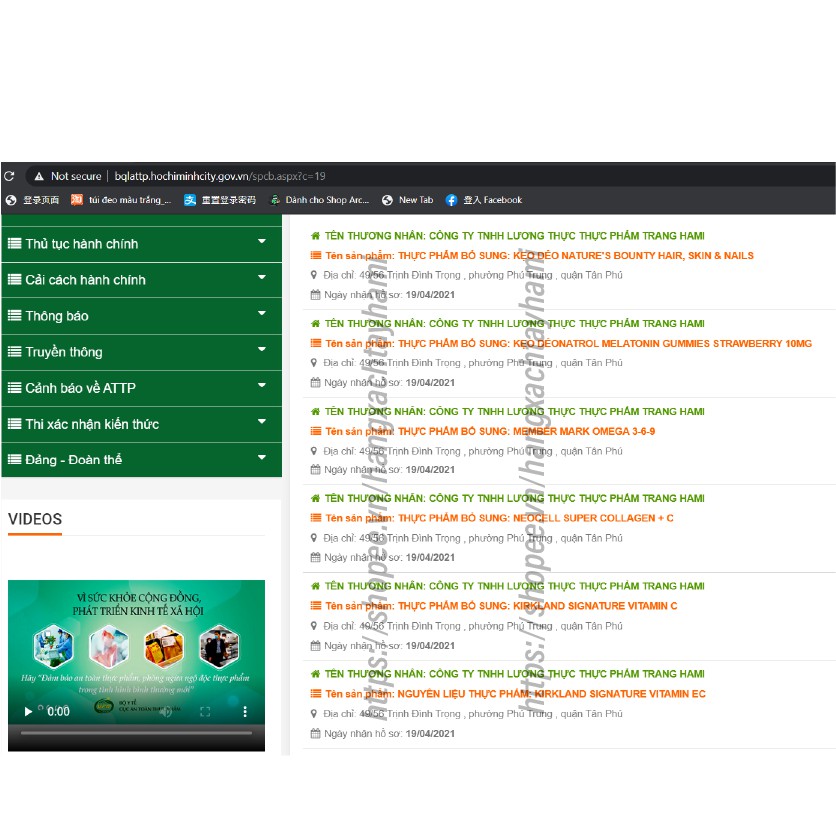Click the address bar URL field

point(220,176)
